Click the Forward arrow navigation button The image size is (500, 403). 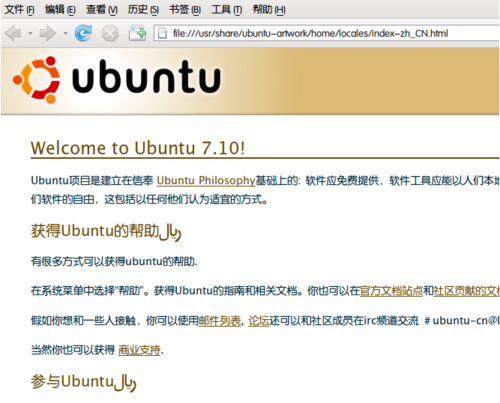point(48,33)
